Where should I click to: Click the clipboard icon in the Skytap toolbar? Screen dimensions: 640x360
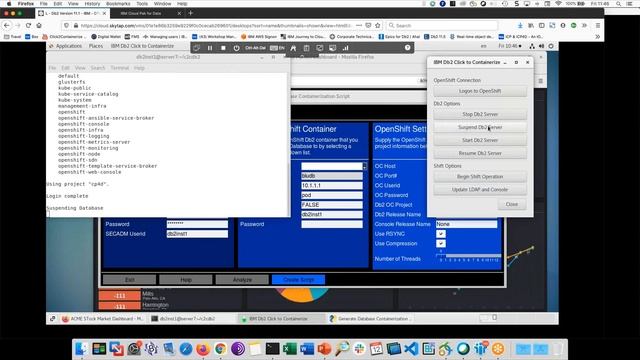(306, 48)
